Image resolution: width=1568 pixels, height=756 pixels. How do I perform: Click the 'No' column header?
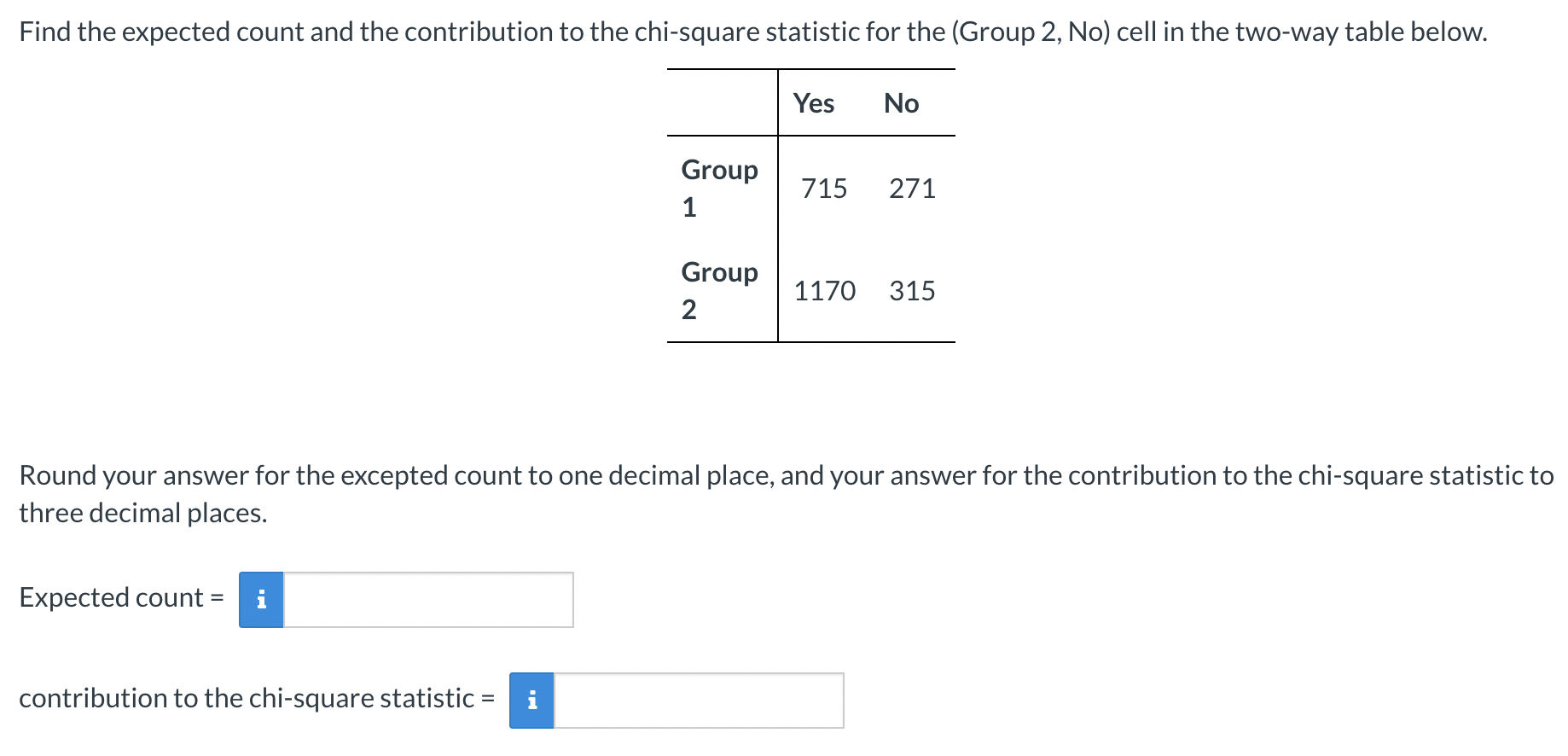[x=903, y=103]
